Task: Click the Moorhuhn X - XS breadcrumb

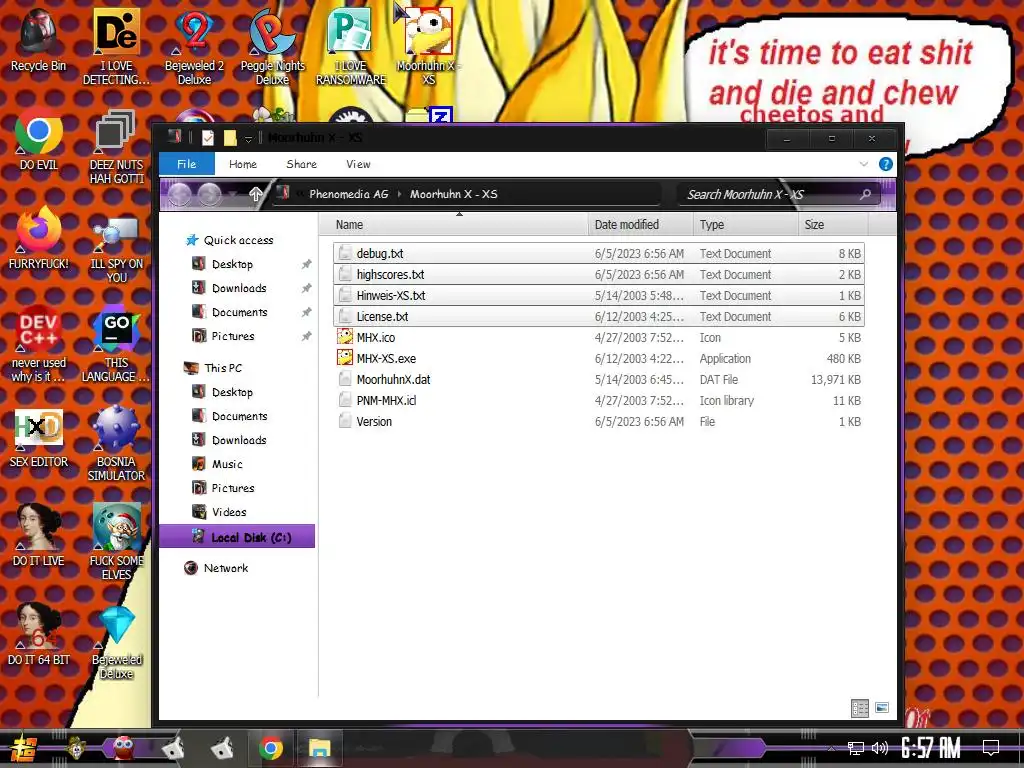Action: click(453, 194)
